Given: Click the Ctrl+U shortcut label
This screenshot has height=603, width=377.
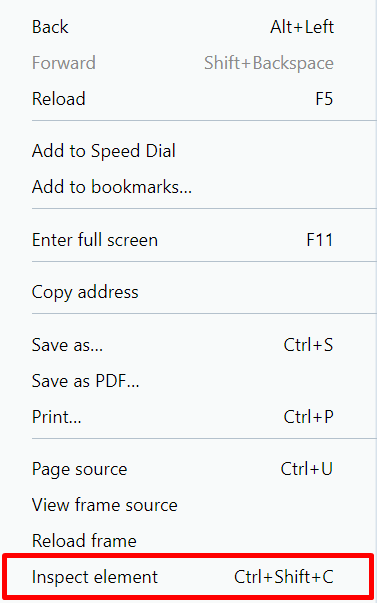Looking at the screenshot, I should (307, 469).
